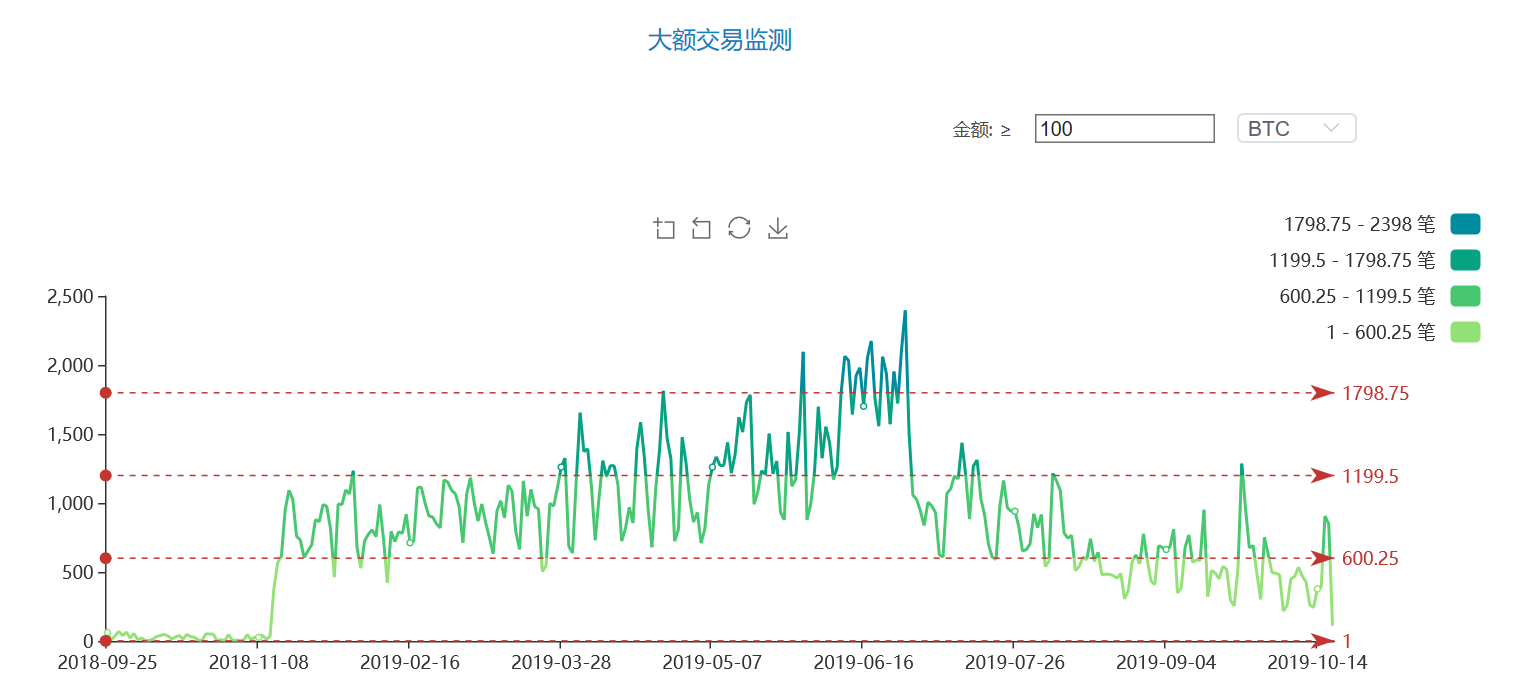
Task: Click the highest peak of the chart line
Action: pyautogui.click(x=905, y=311)
